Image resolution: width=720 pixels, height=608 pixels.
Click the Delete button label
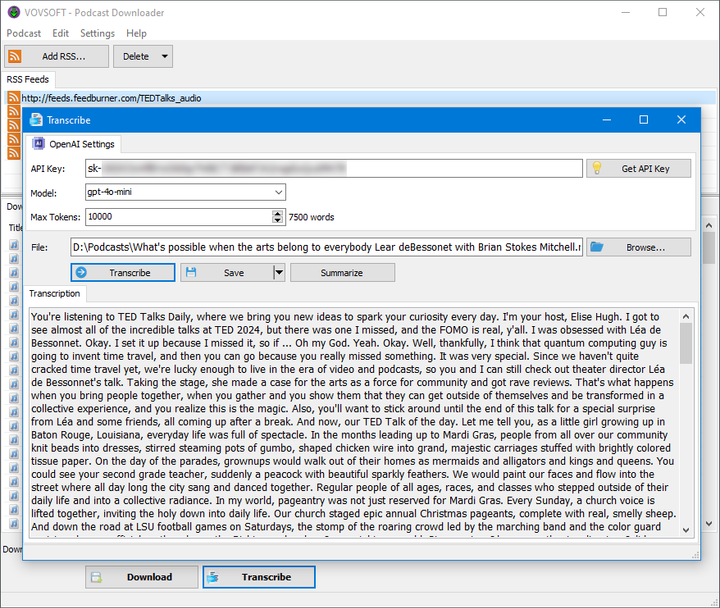coord(136,56)
